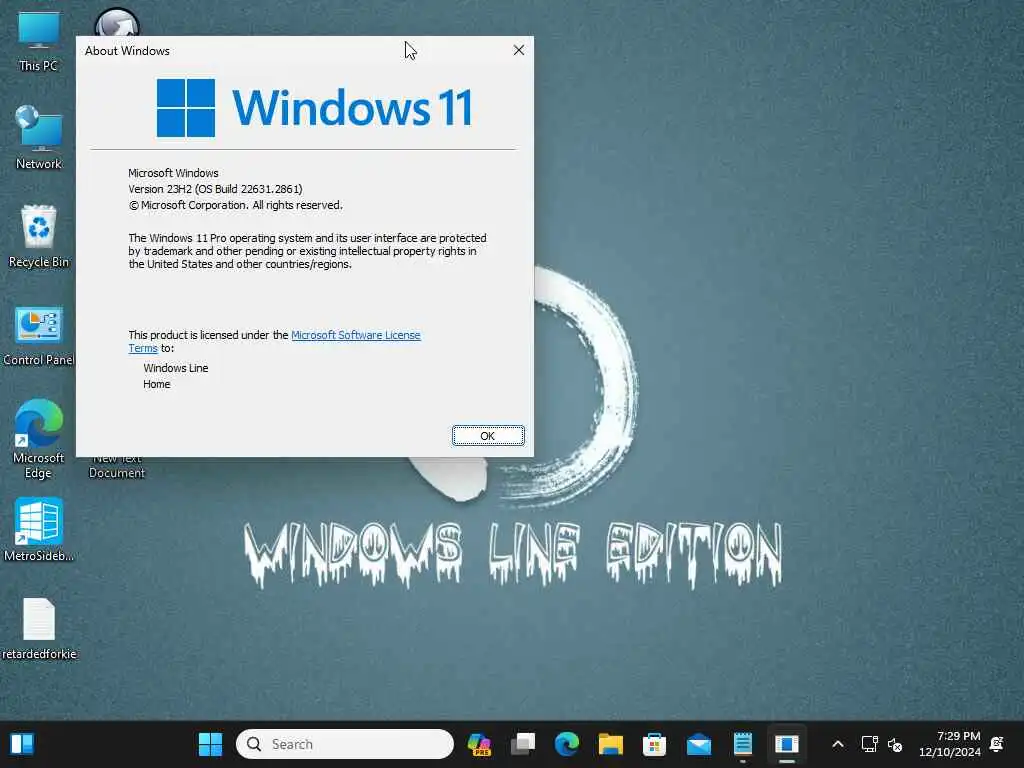
Task: Select the active winver taskbar icon
Action: click(x=787, y=744)
